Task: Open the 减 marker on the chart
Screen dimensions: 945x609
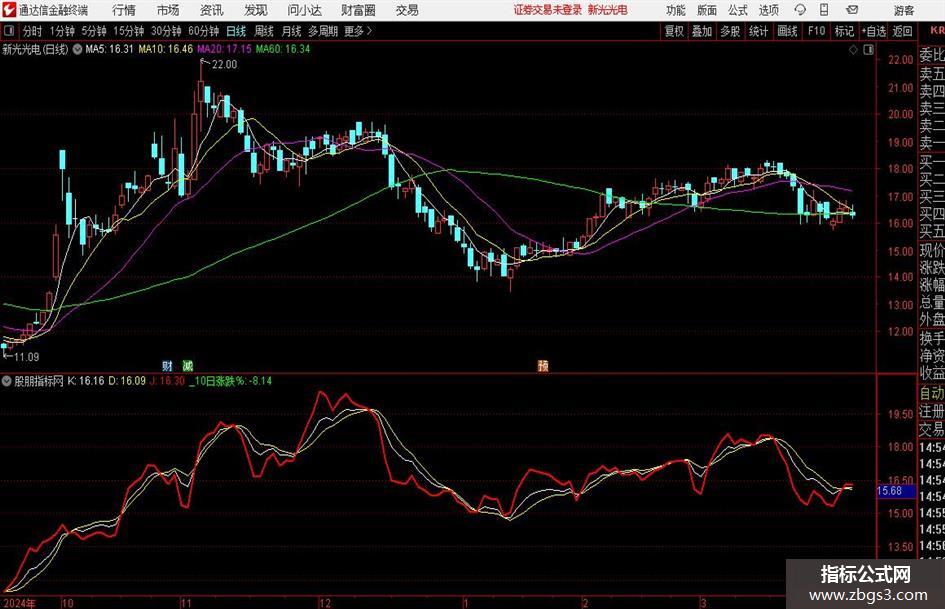Action: click(187, 365)
